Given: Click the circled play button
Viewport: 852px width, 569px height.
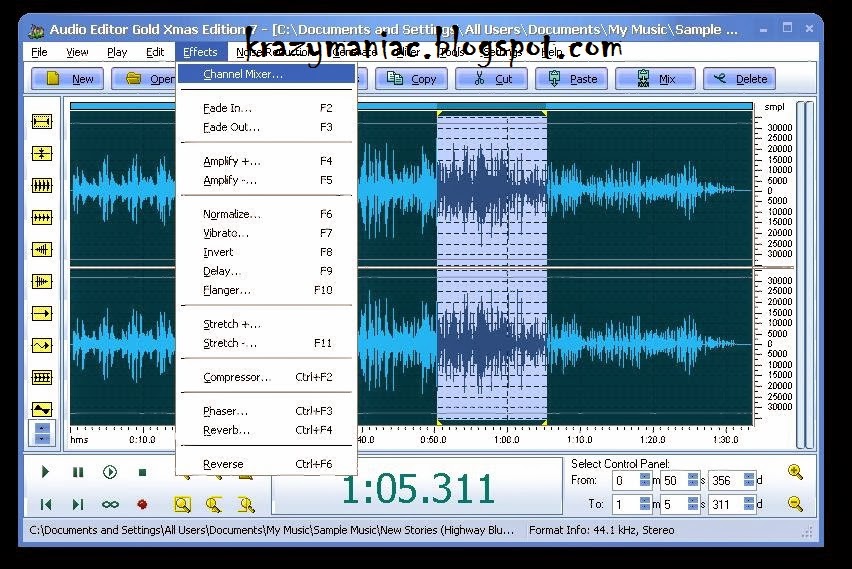Looking at the screenshot, I should pyautogui.click(x=110, y=472).
